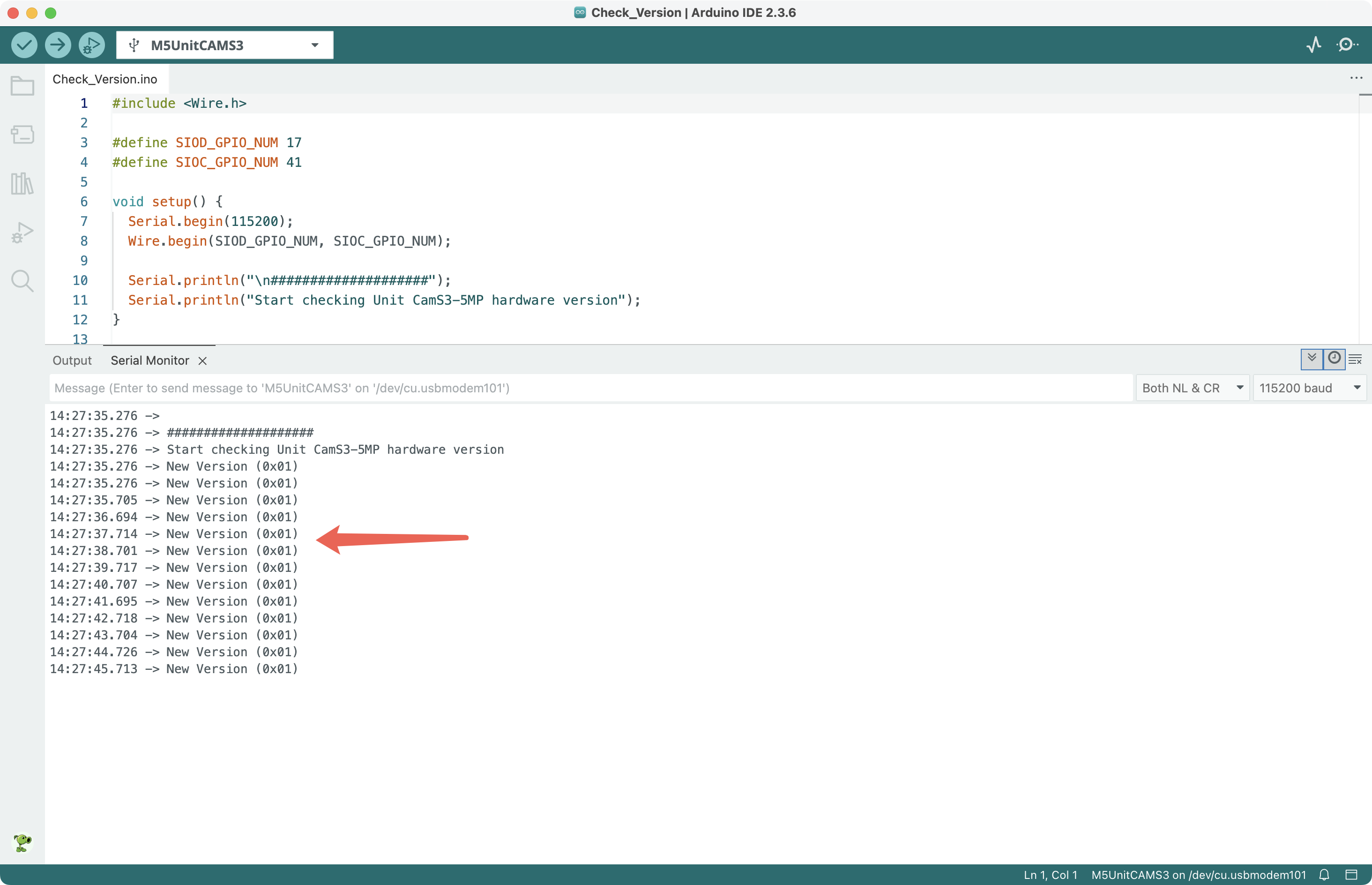1372x885 pixels.
Task: Click the serial message input field
Action: pyautogui.click(x=591, y=388)
